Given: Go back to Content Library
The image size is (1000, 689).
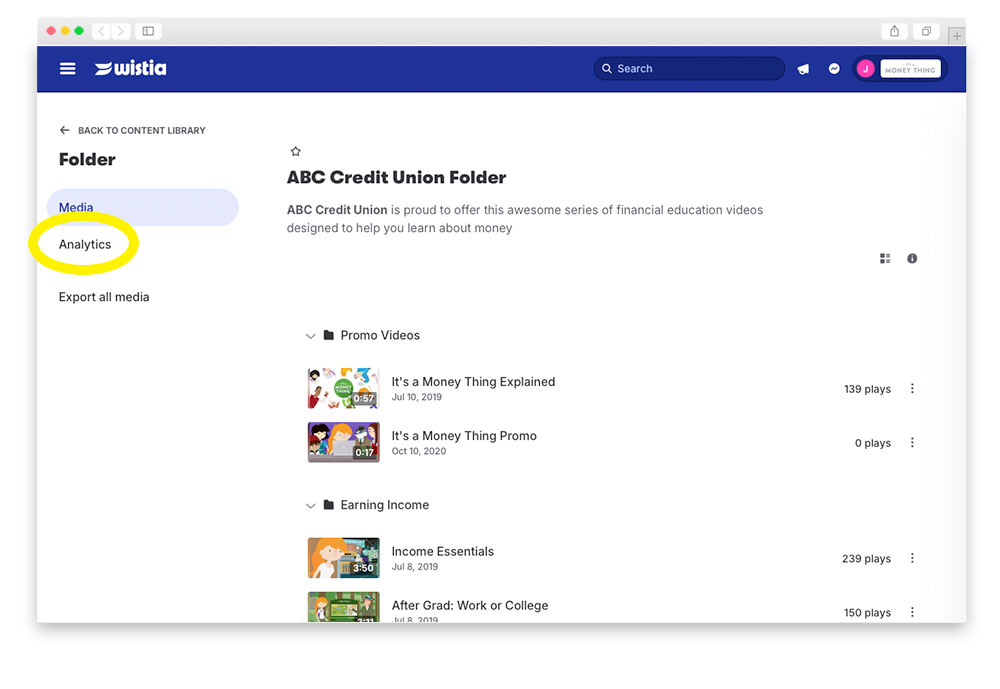Looking at the screenshot, I should click(x=133, y=130).
